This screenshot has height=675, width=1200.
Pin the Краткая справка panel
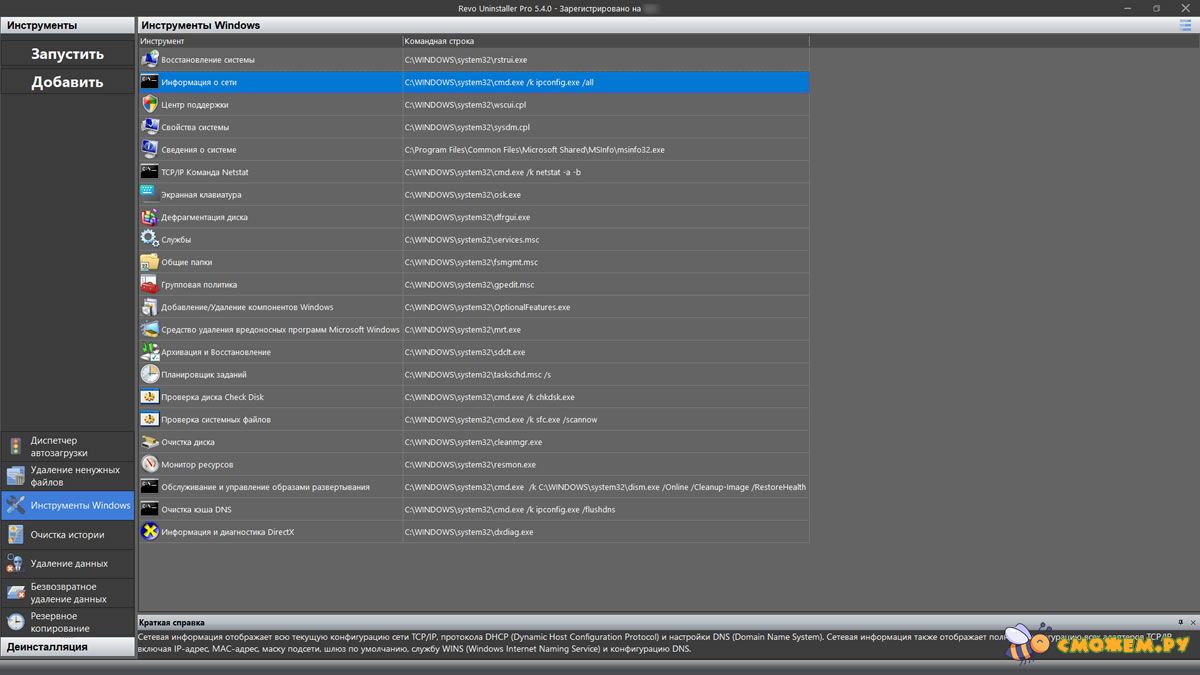pos(1179,622)
